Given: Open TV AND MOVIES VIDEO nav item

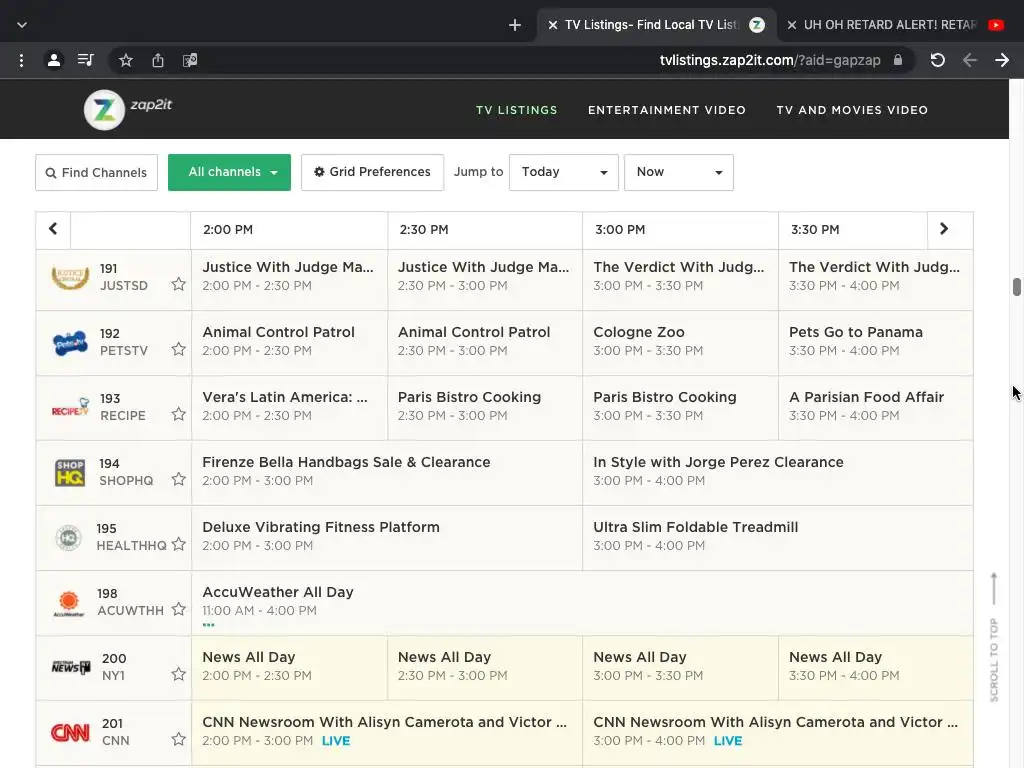Looking at the screenshot, I should pyautogui.click(x=852, y=110).
